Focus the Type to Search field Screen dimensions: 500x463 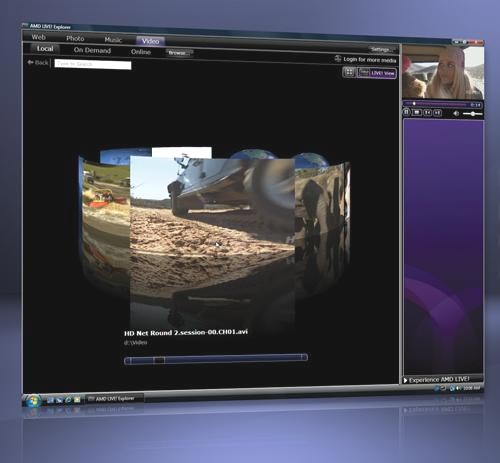pos(93,64)
